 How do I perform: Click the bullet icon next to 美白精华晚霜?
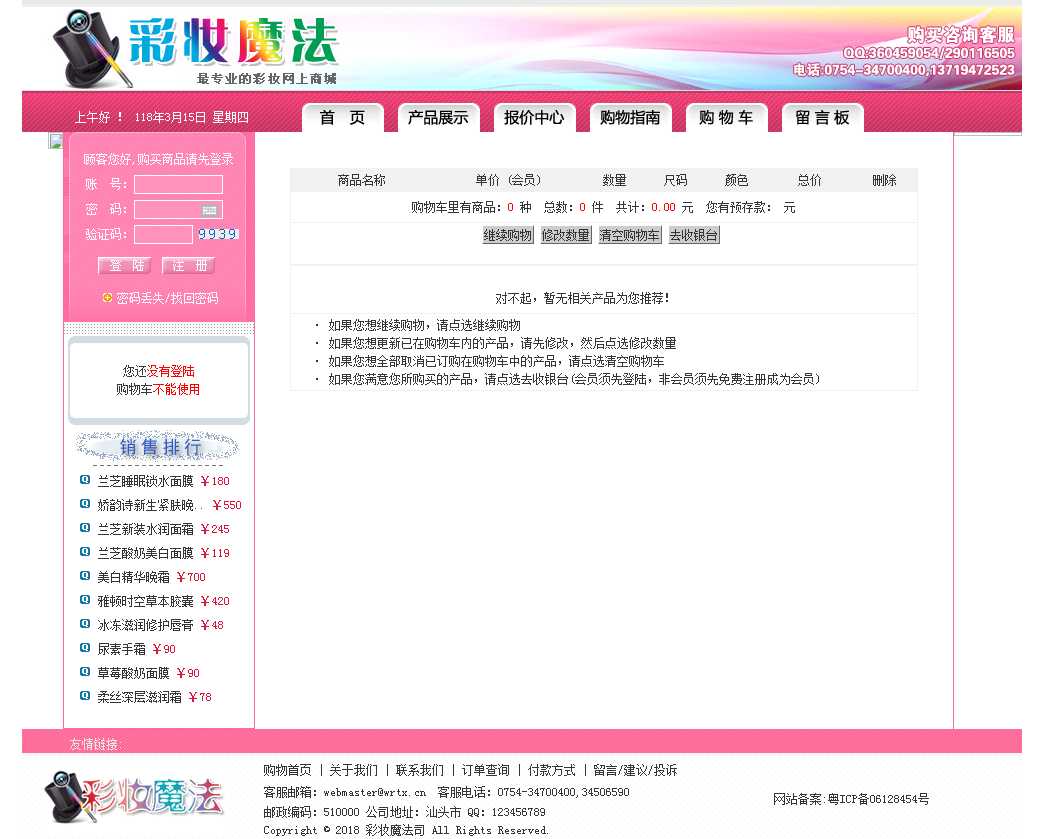point(85,576)
